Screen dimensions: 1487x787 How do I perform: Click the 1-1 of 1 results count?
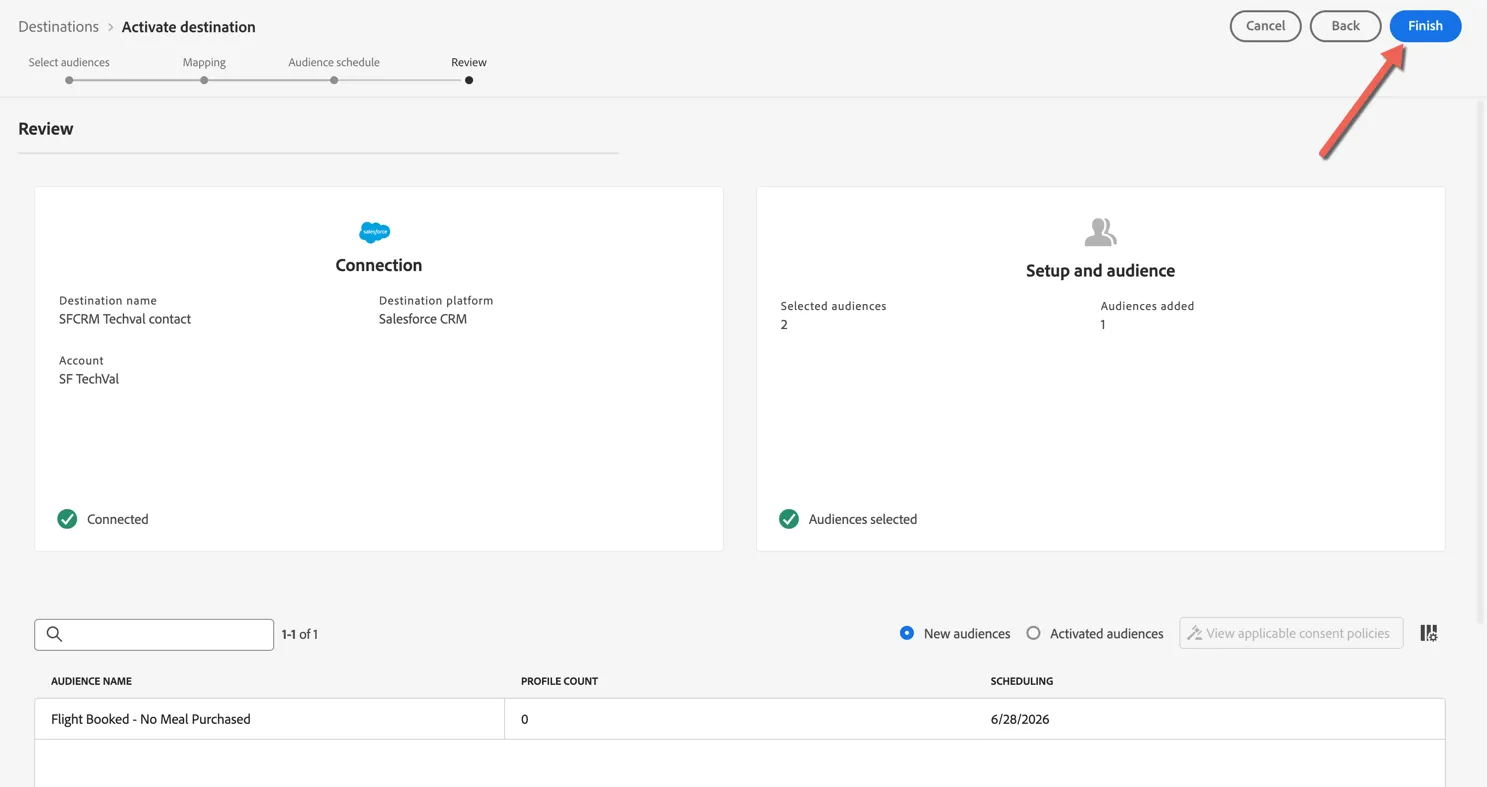(300, 634)
